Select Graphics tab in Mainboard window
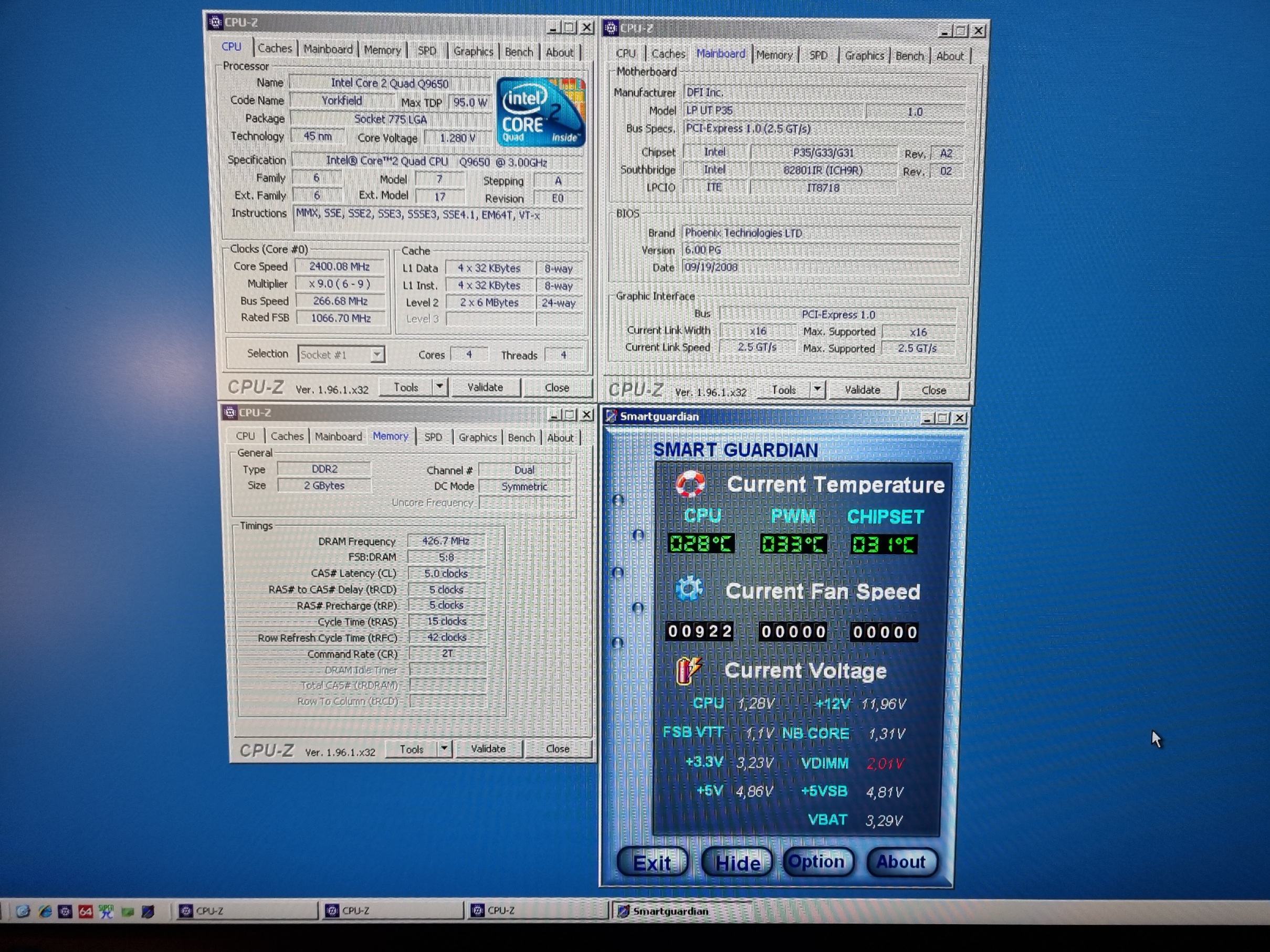Viewport: 1270px width, 952px height. tap(864, 55)
